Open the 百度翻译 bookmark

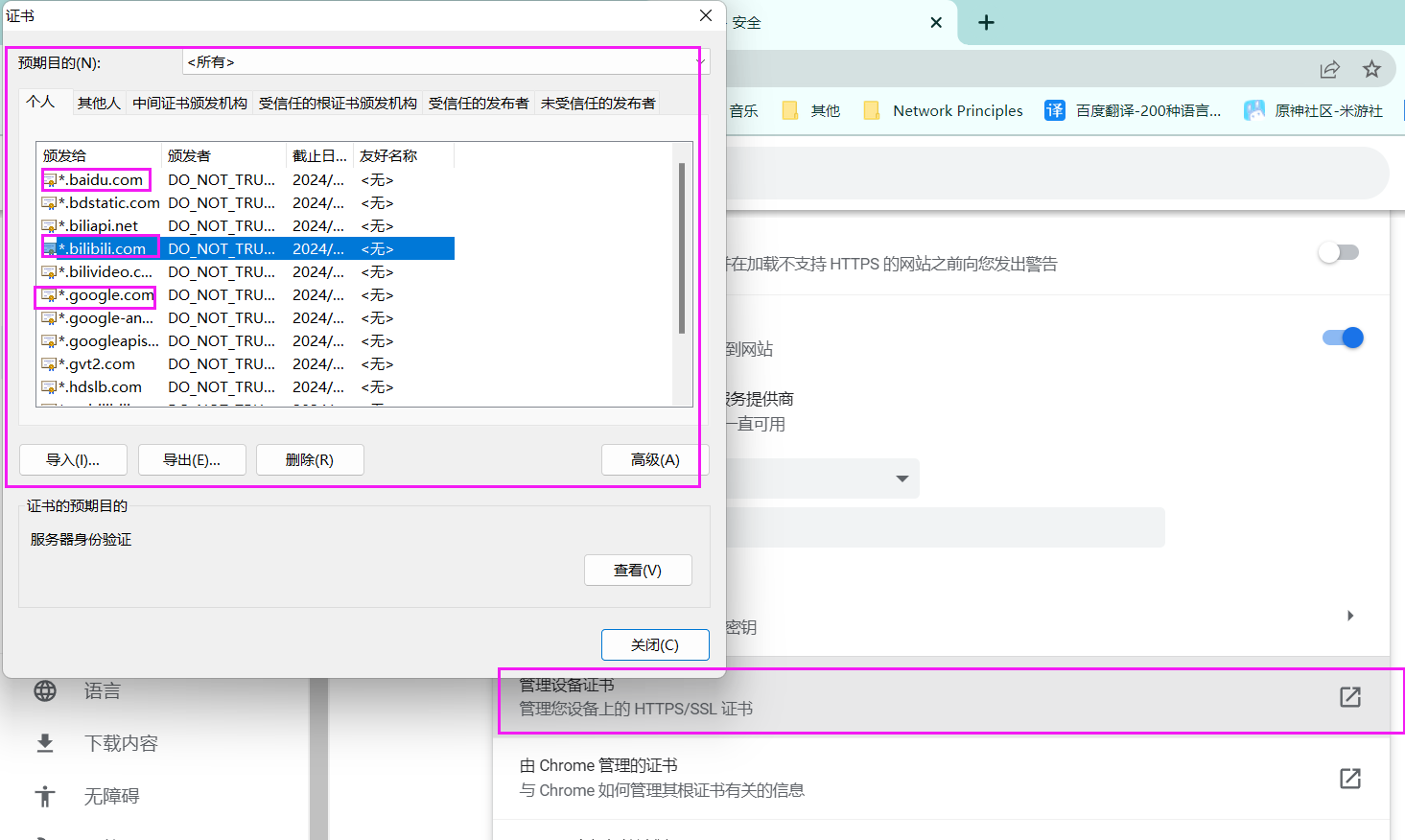pyautogui.click(x=1134, y=111)
